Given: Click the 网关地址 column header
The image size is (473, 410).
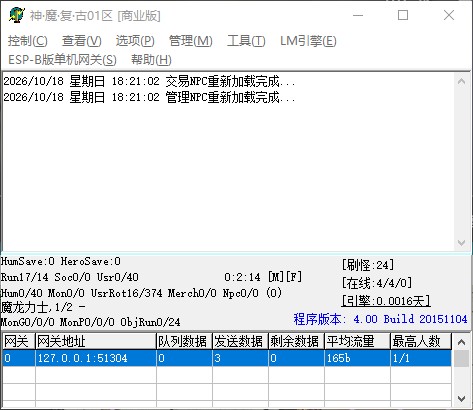Looking at the screenshot, I should point(96,341).
